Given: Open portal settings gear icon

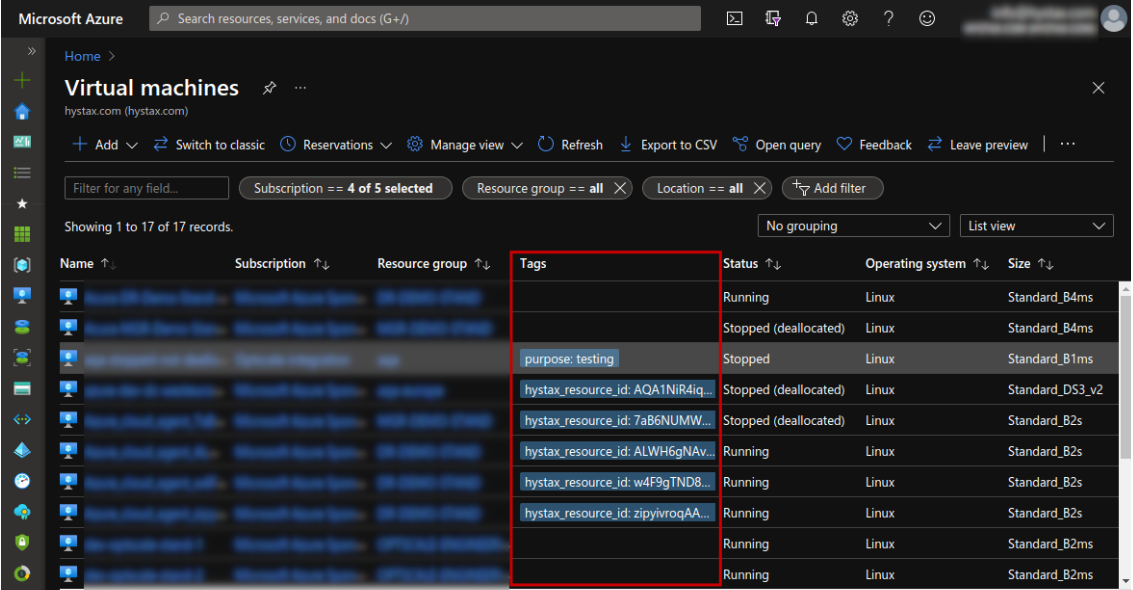Looking at the screenshot, I should 850,19.
